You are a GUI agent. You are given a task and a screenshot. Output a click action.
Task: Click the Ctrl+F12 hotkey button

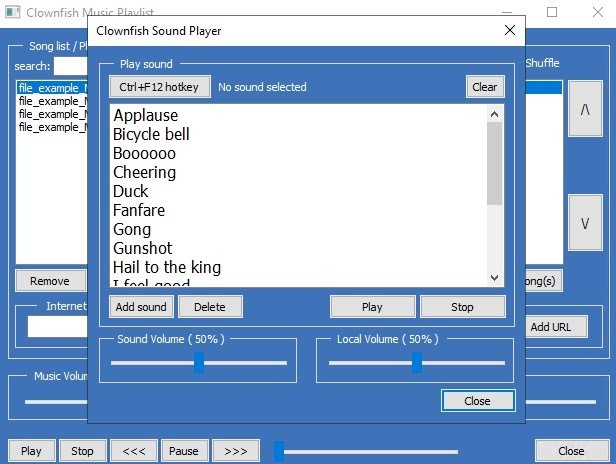coord(160,87)
